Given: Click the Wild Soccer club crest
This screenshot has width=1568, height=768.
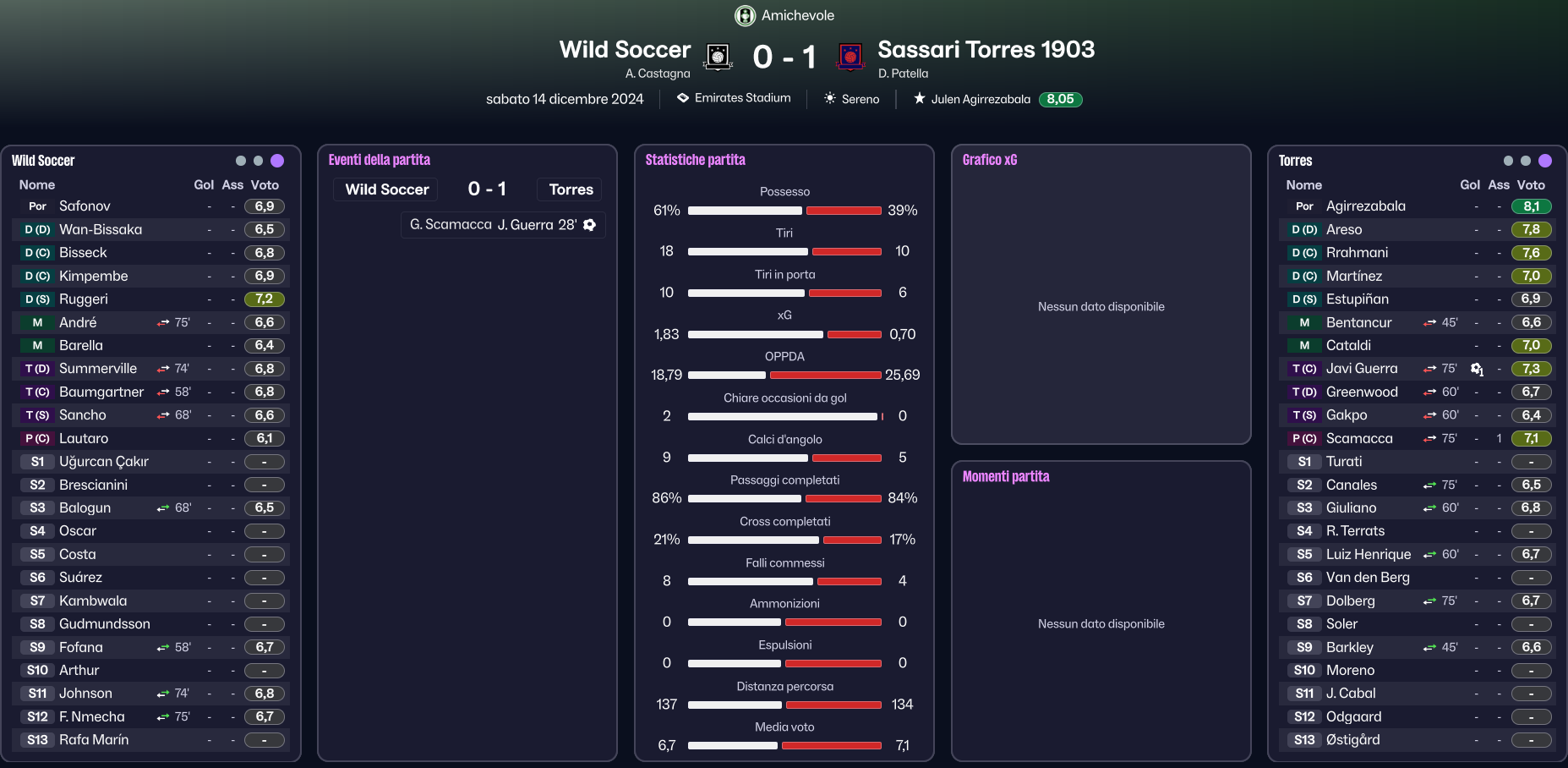Looking at the screenshot, I should pos(718,57).
